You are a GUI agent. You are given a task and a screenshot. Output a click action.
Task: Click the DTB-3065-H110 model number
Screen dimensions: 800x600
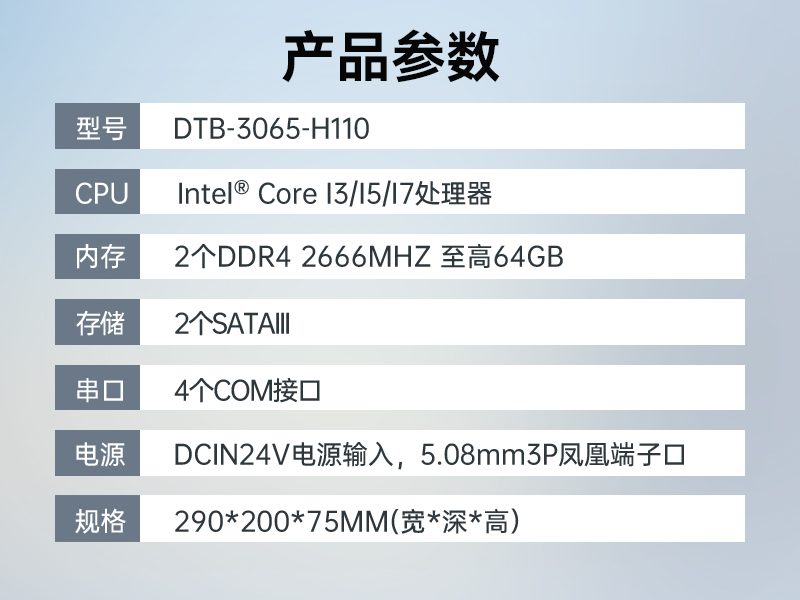[x=271, y=128]
